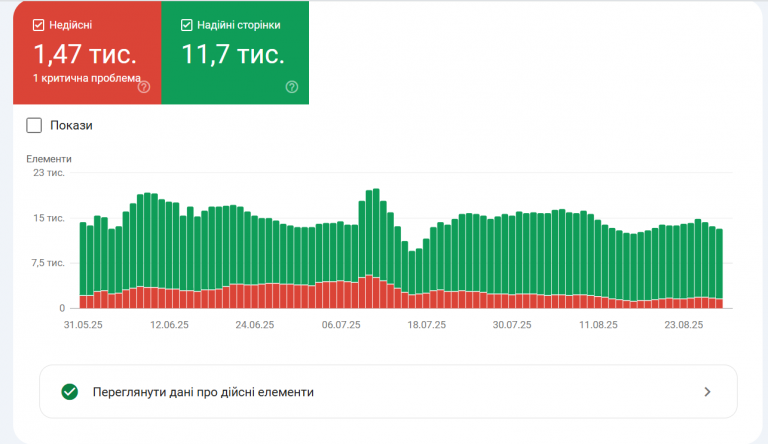Click text 1 критична проблема
This screenshot has height=444, width=768.
(87, 78)
